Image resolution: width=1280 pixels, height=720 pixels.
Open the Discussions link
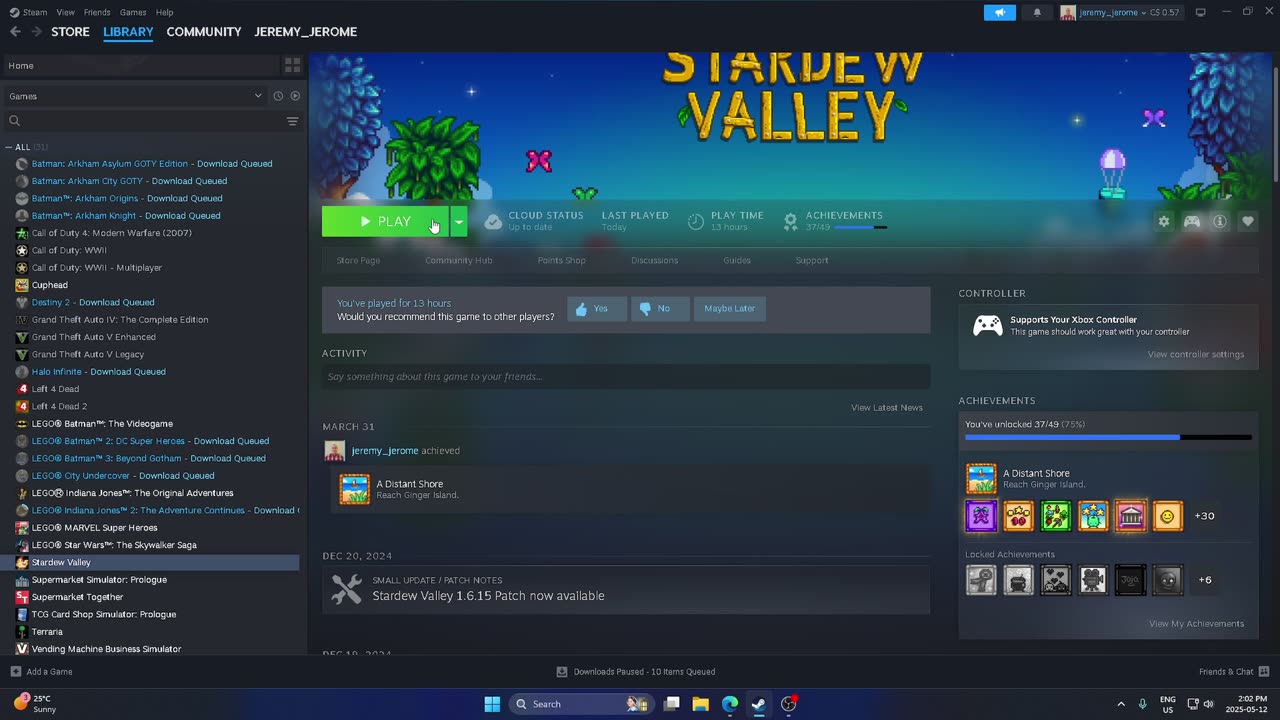click(655, 260)
